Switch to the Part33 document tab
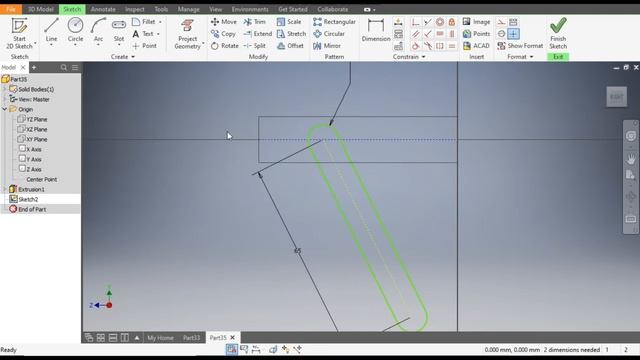640x360 pixels. point(191,338)
